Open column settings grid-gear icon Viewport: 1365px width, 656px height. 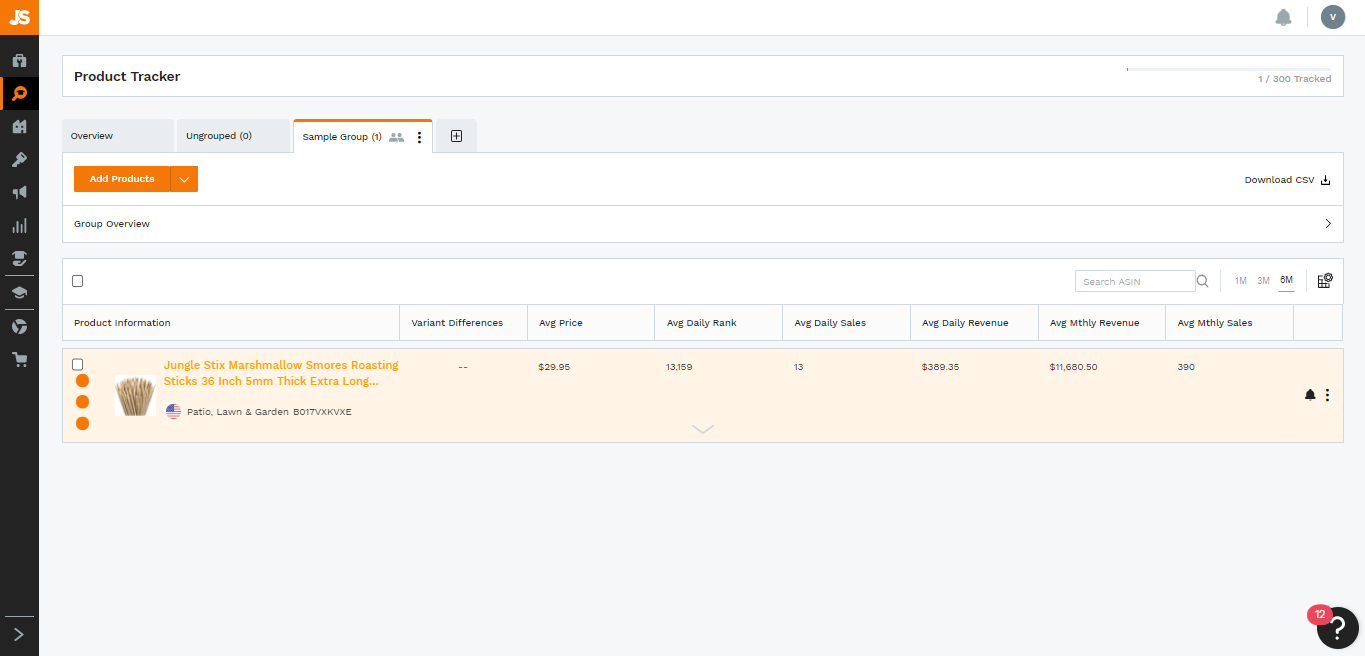tap(1325, 281)
